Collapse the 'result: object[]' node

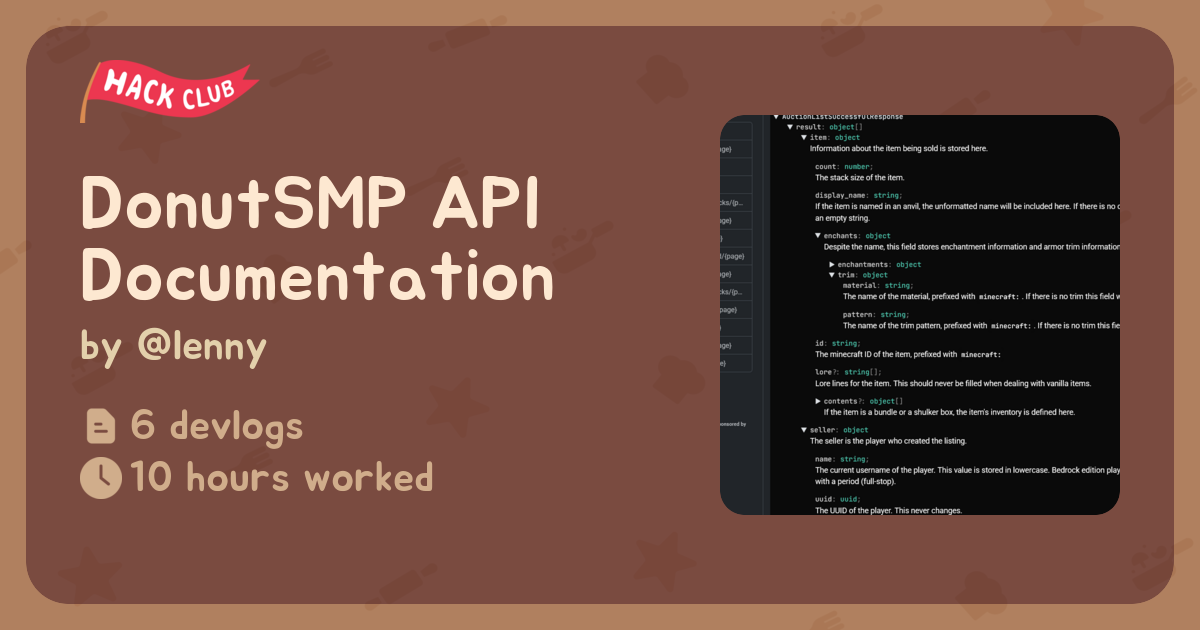pos(789,128)
